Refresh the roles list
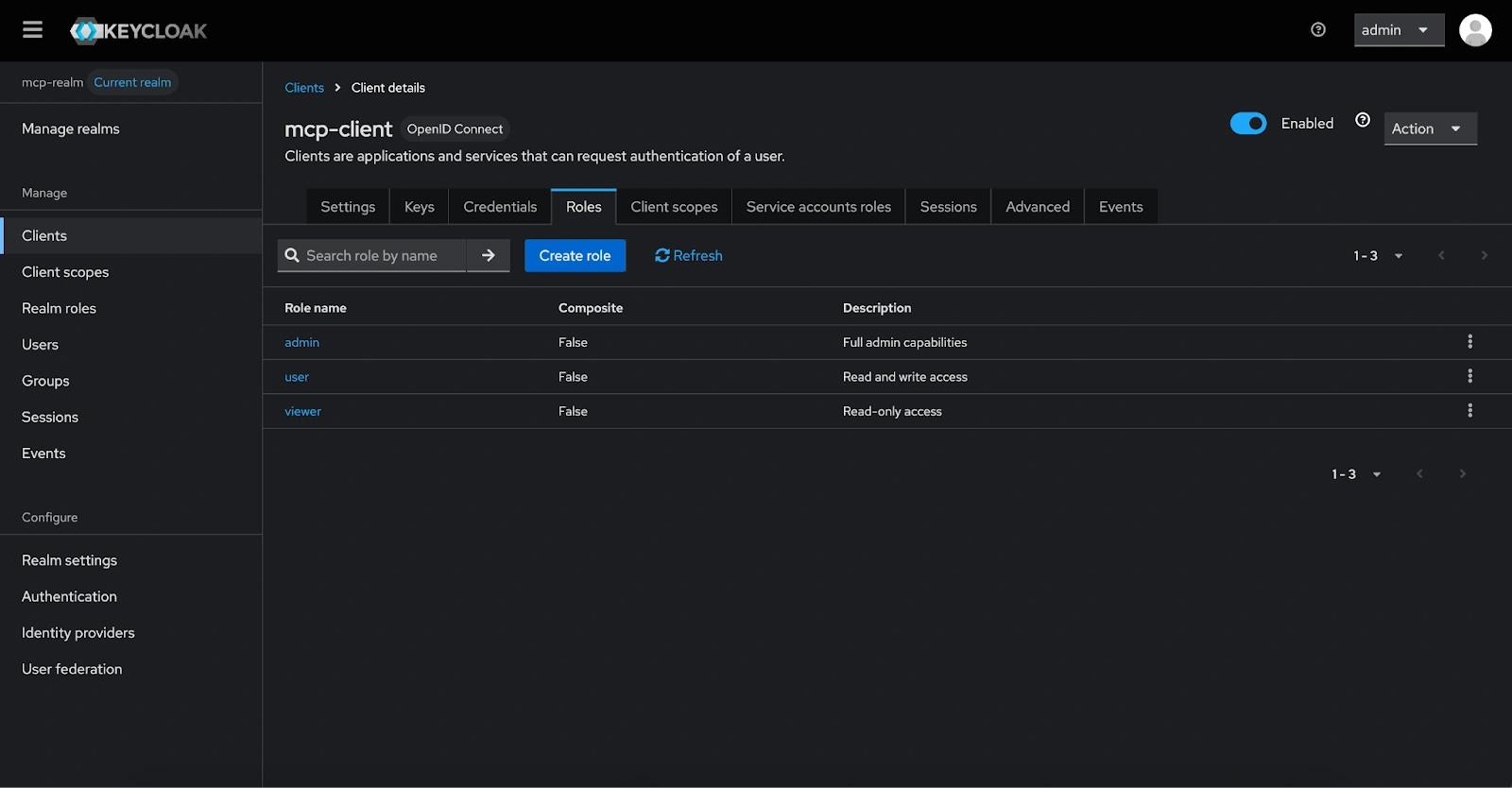Screen dimensions: 1512x788 click(689, 256)
